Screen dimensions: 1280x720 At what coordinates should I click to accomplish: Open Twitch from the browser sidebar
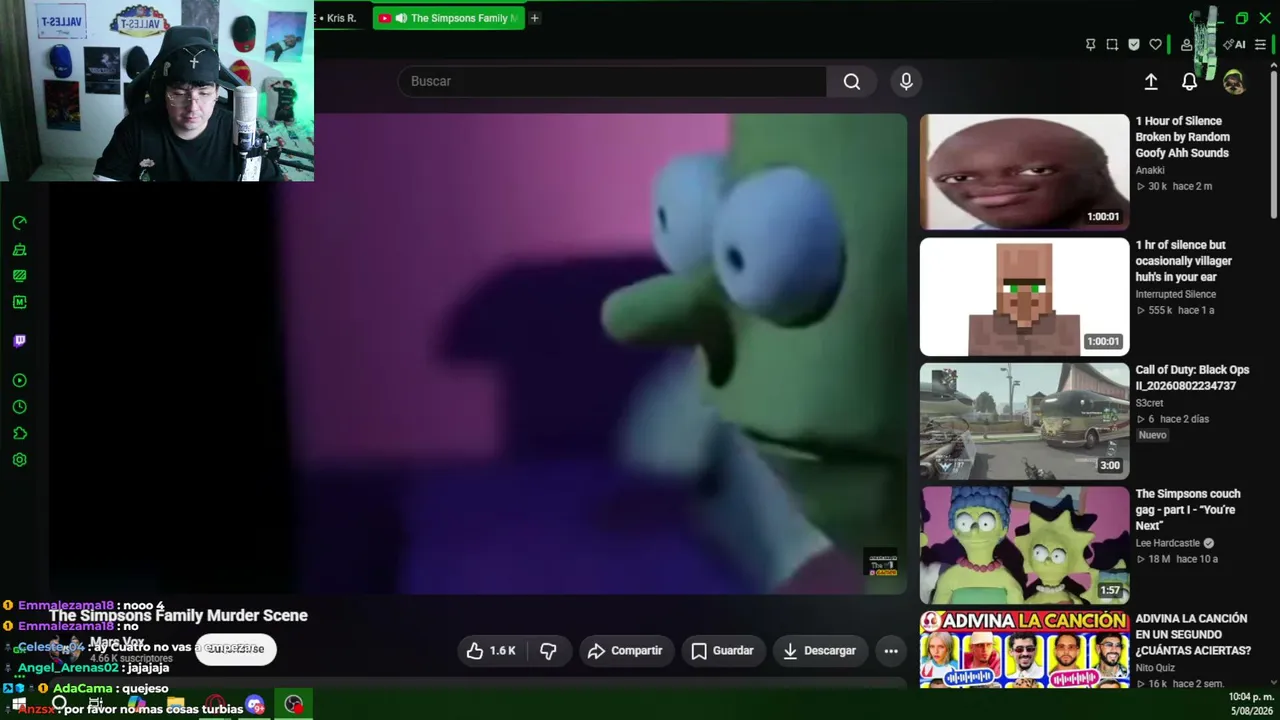point(19,341)
